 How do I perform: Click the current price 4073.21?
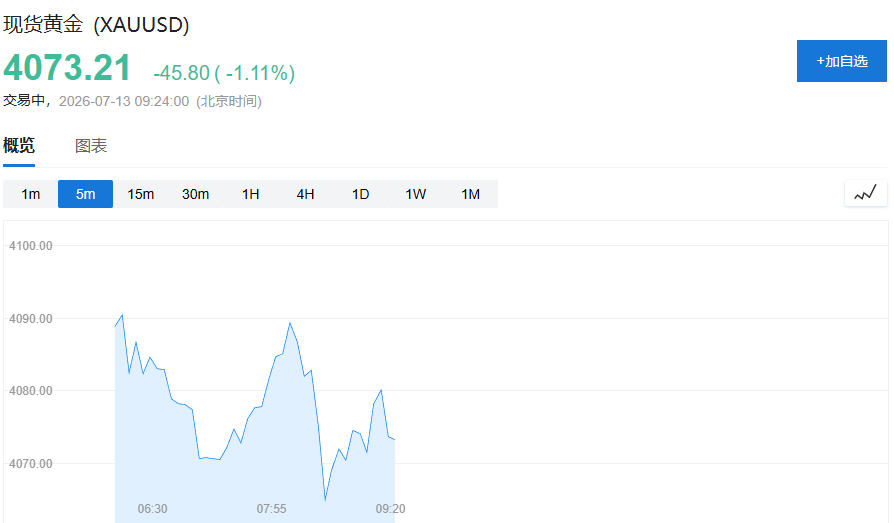click(x=67, y=68)
